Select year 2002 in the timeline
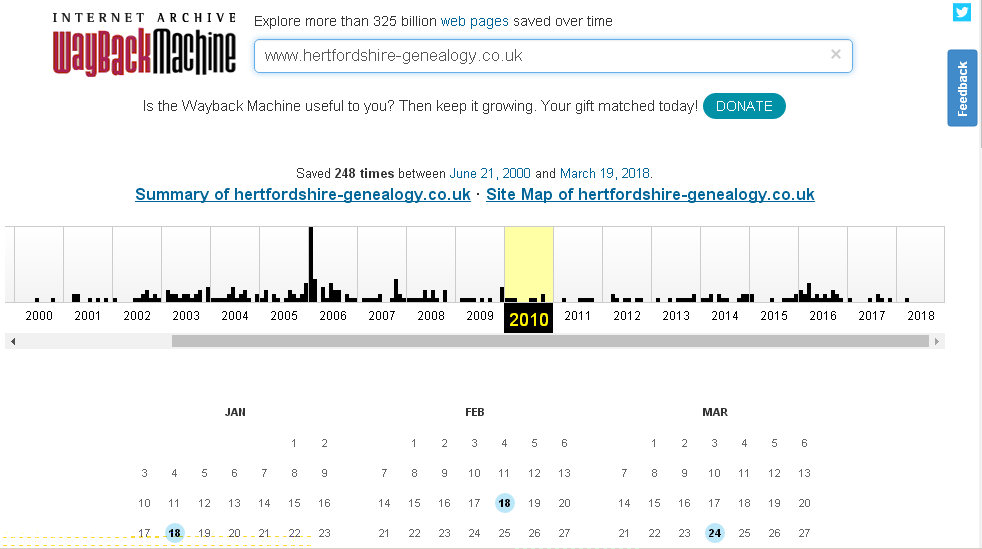982x549 pixels. 137,316
